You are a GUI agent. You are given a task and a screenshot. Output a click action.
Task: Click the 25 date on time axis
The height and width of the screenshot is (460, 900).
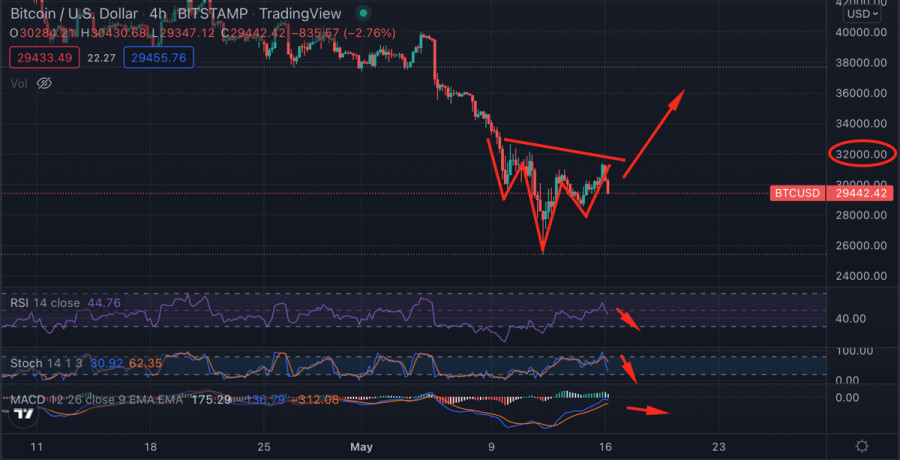tap(263, 446)
